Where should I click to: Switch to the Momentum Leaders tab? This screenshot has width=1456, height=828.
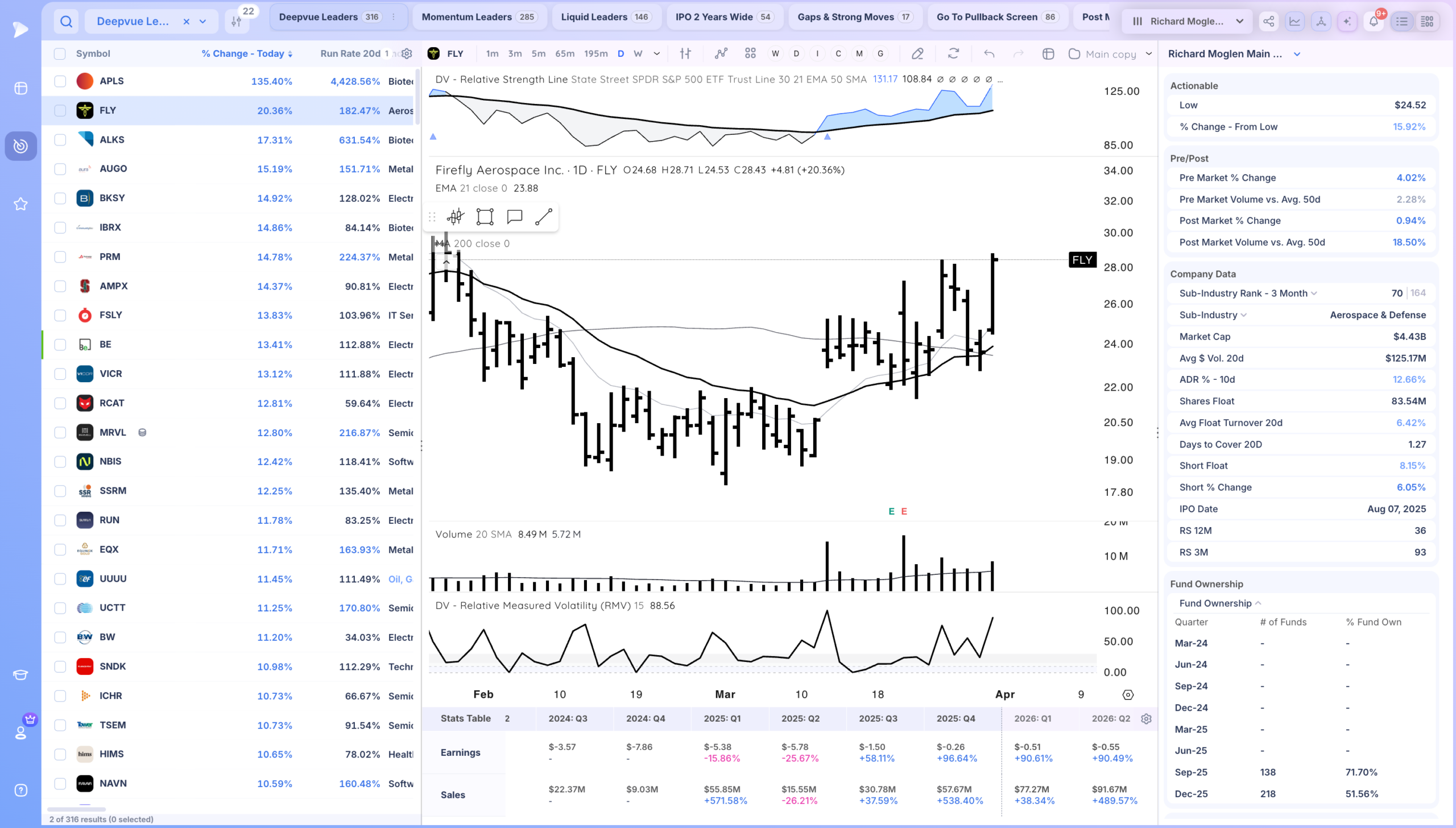tap(479, 17)
